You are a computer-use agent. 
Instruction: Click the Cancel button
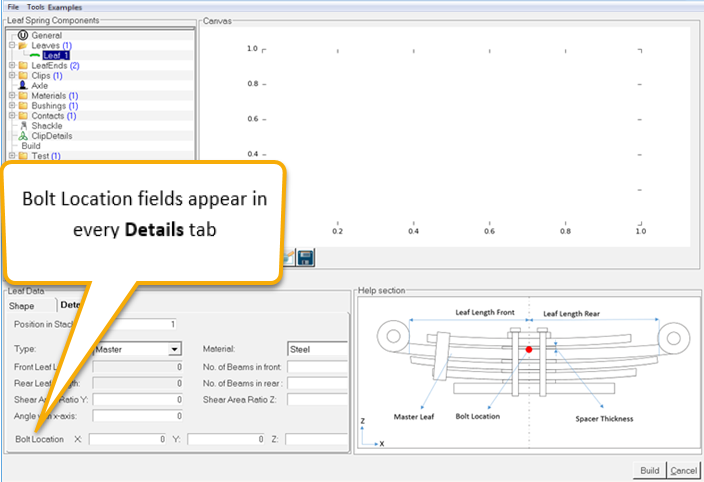coord(684,470)
